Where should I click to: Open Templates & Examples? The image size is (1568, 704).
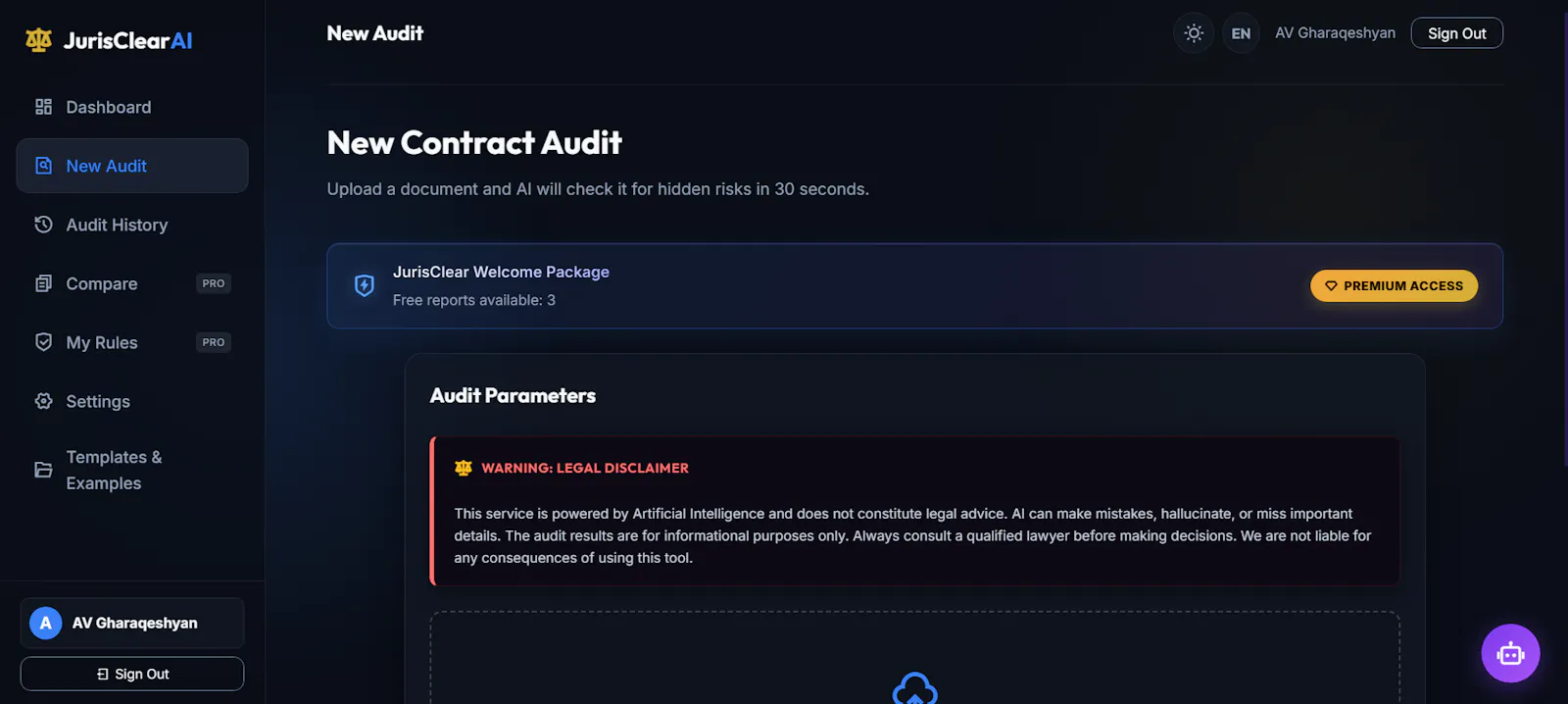[132, 470]
